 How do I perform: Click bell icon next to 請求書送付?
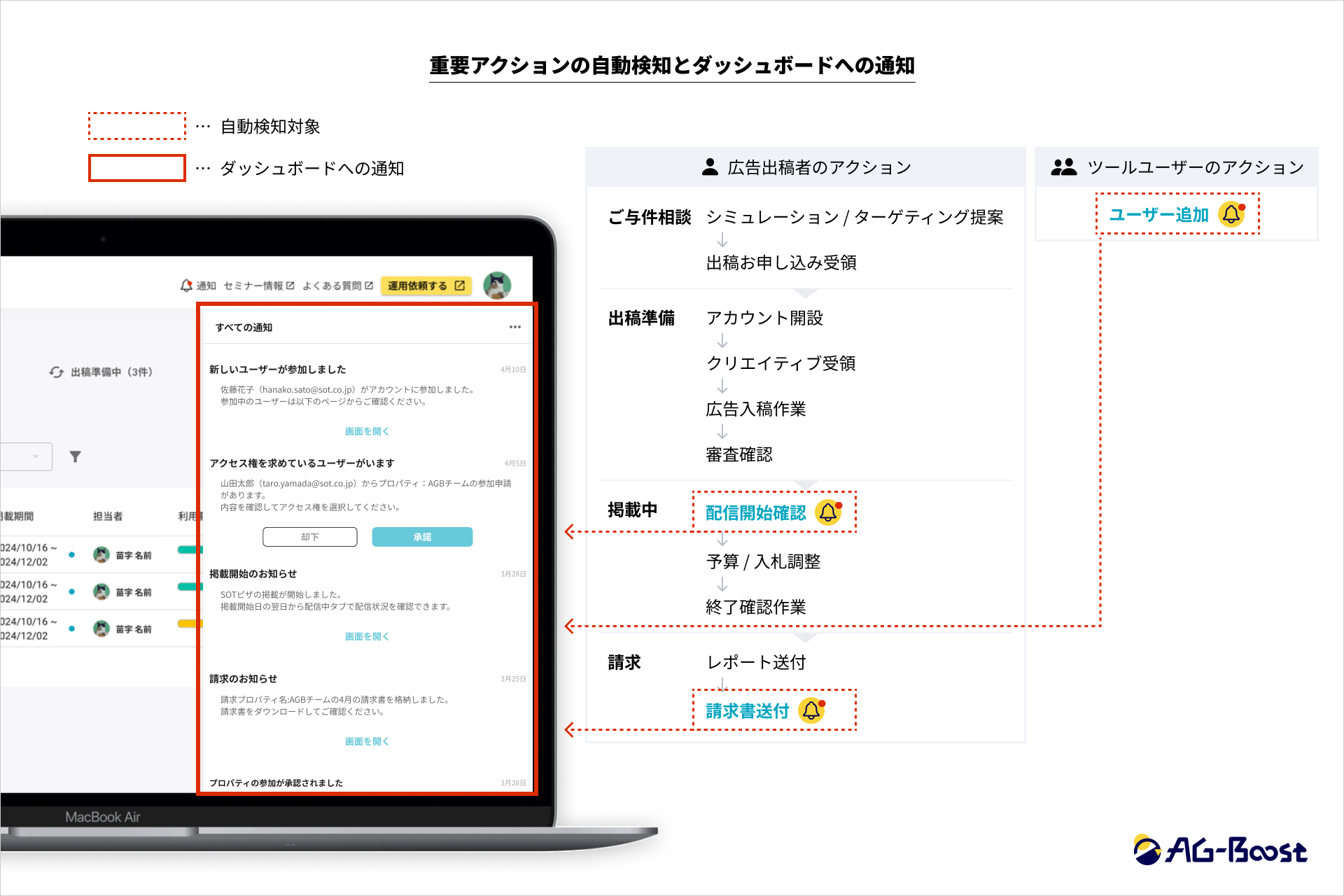pyautogui.click(x=811, y=710)
